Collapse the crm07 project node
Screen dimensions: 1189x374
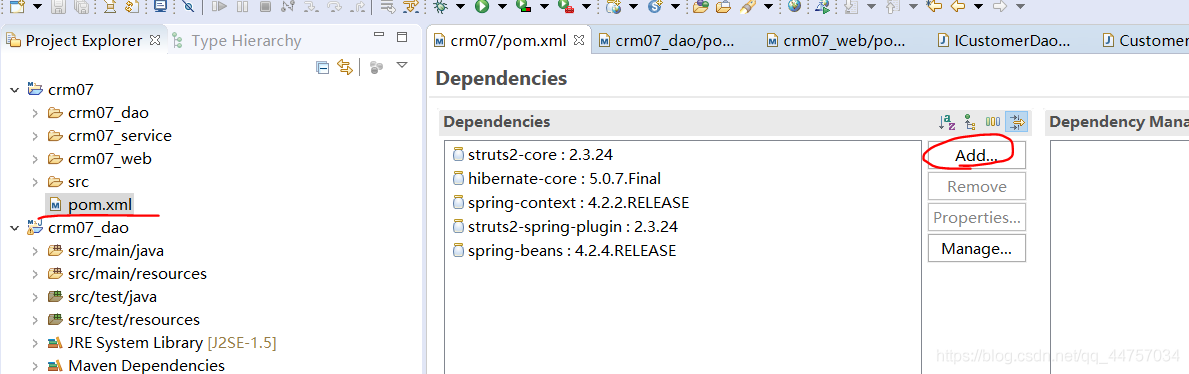click(14, 90)
